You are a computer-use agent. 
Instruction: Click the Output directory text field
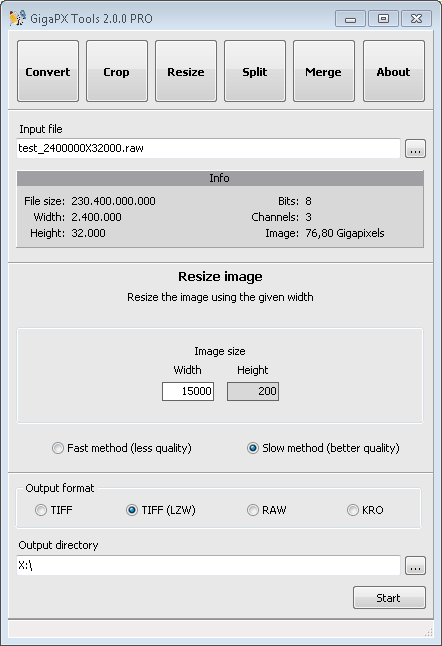pyautogui.click(x=208, y=565)
